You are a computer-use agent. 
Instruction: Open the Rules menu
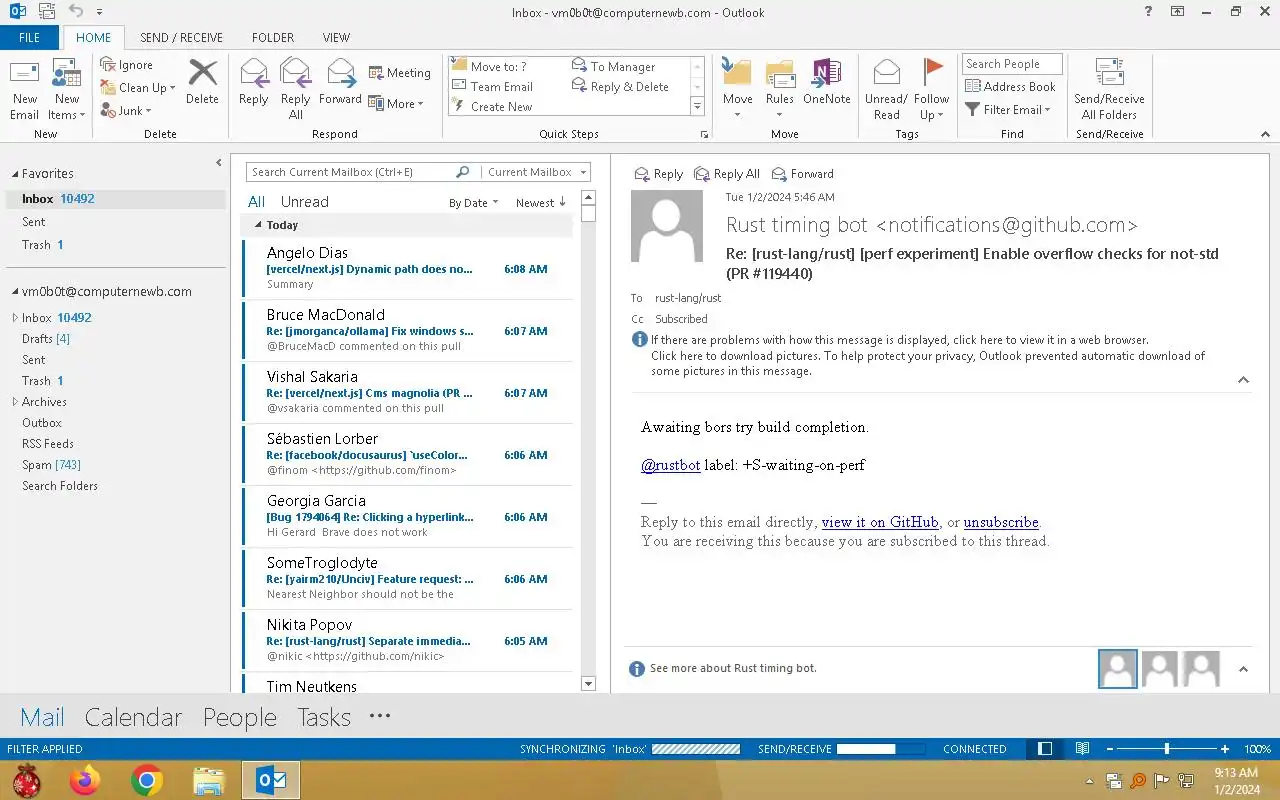click(780, 90)
